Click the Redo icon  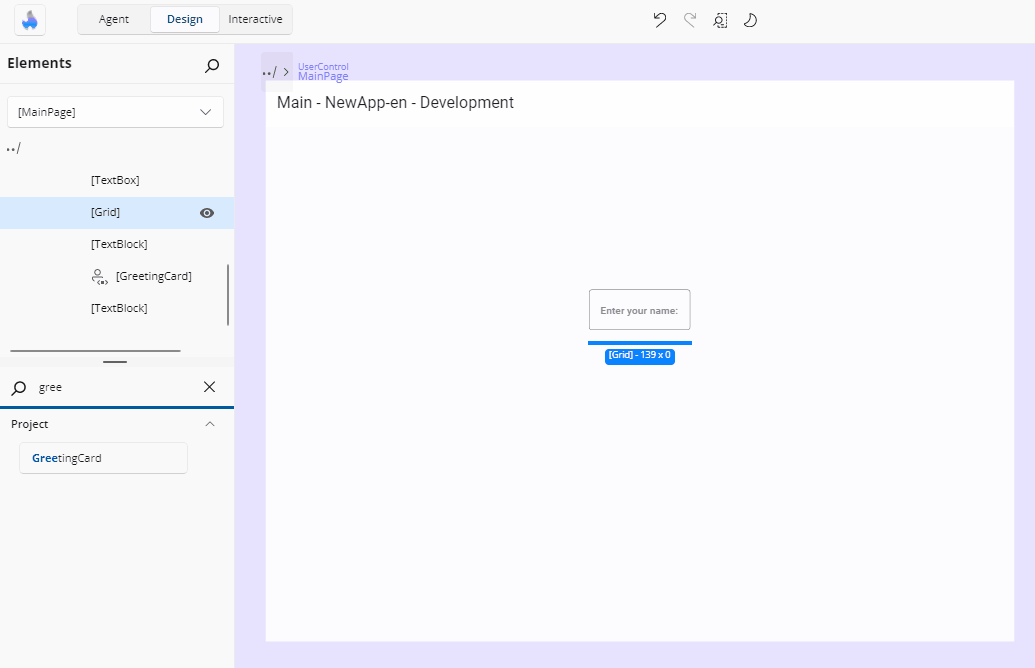(689, 20)
